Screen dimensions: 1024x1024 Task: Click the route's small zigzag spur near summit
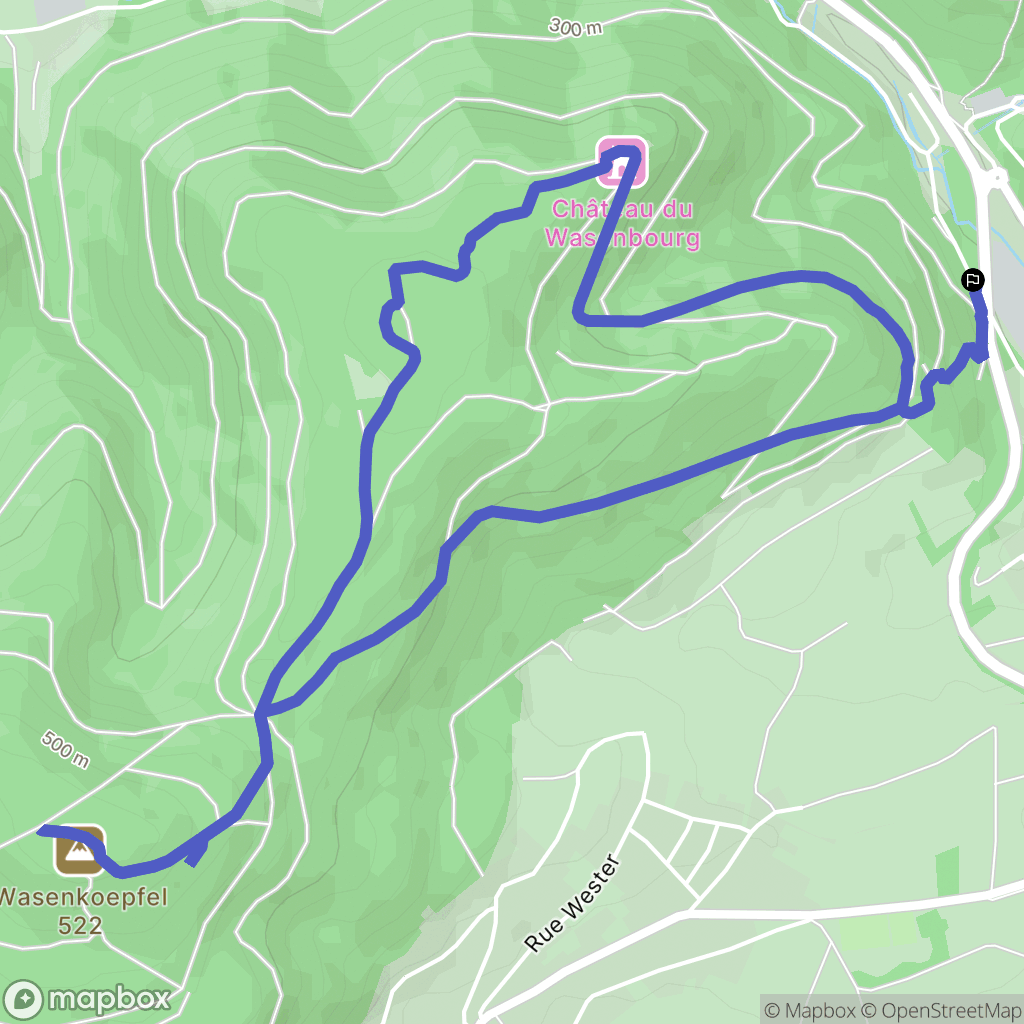point(197,852)
